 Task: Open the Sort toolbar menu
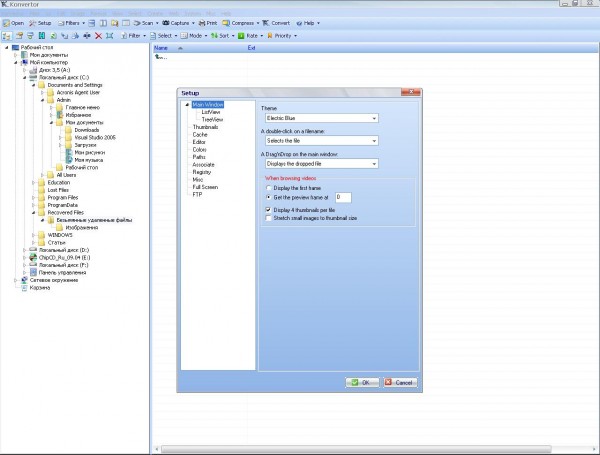coord(223,36)
